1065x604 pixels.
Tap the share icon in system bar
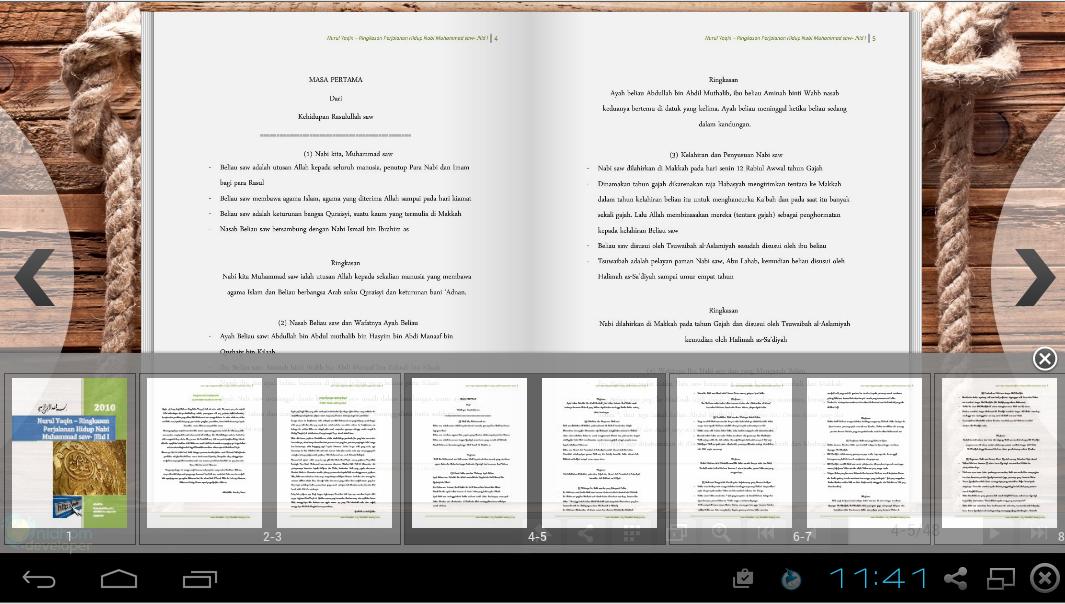coord(956,578)
